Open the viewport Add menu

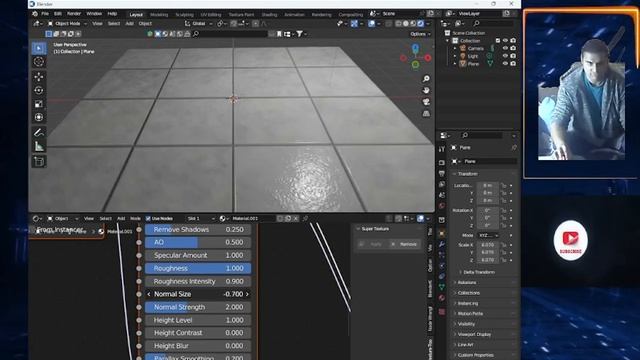pos(129,24)
